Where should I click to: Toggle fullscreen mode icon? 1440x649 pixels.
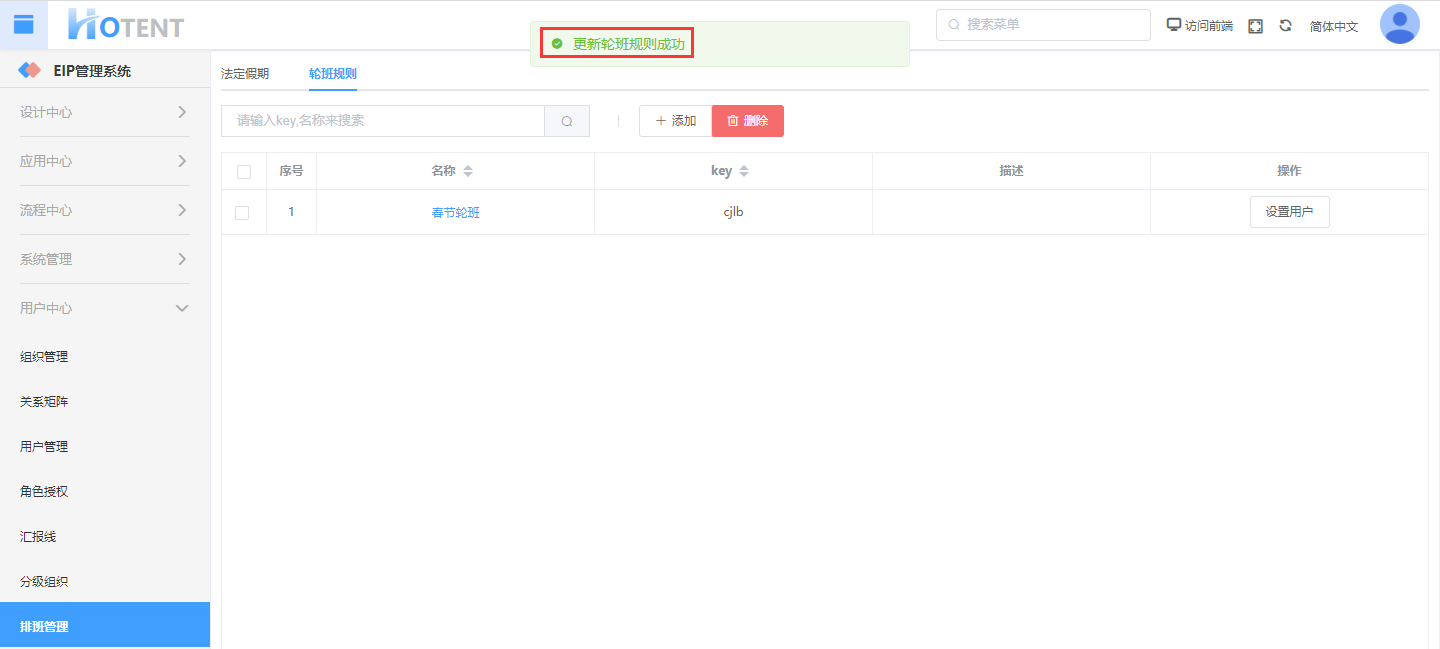(1256, 26)
